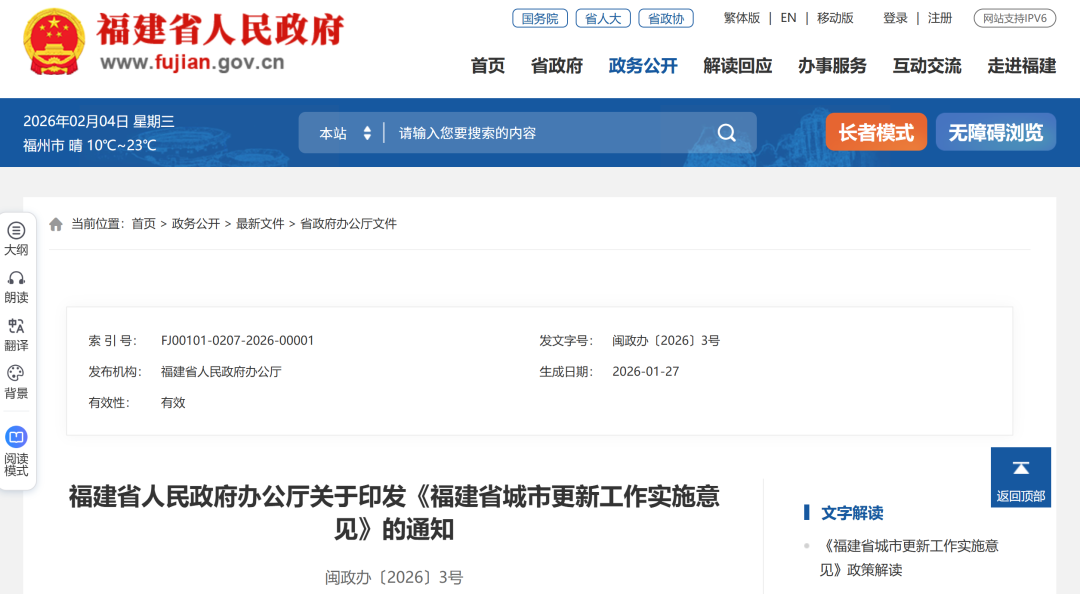Open the 国务院 State Council link
Image resolution: width=1080 pixels, height=594 pixels.
point(539,17)
